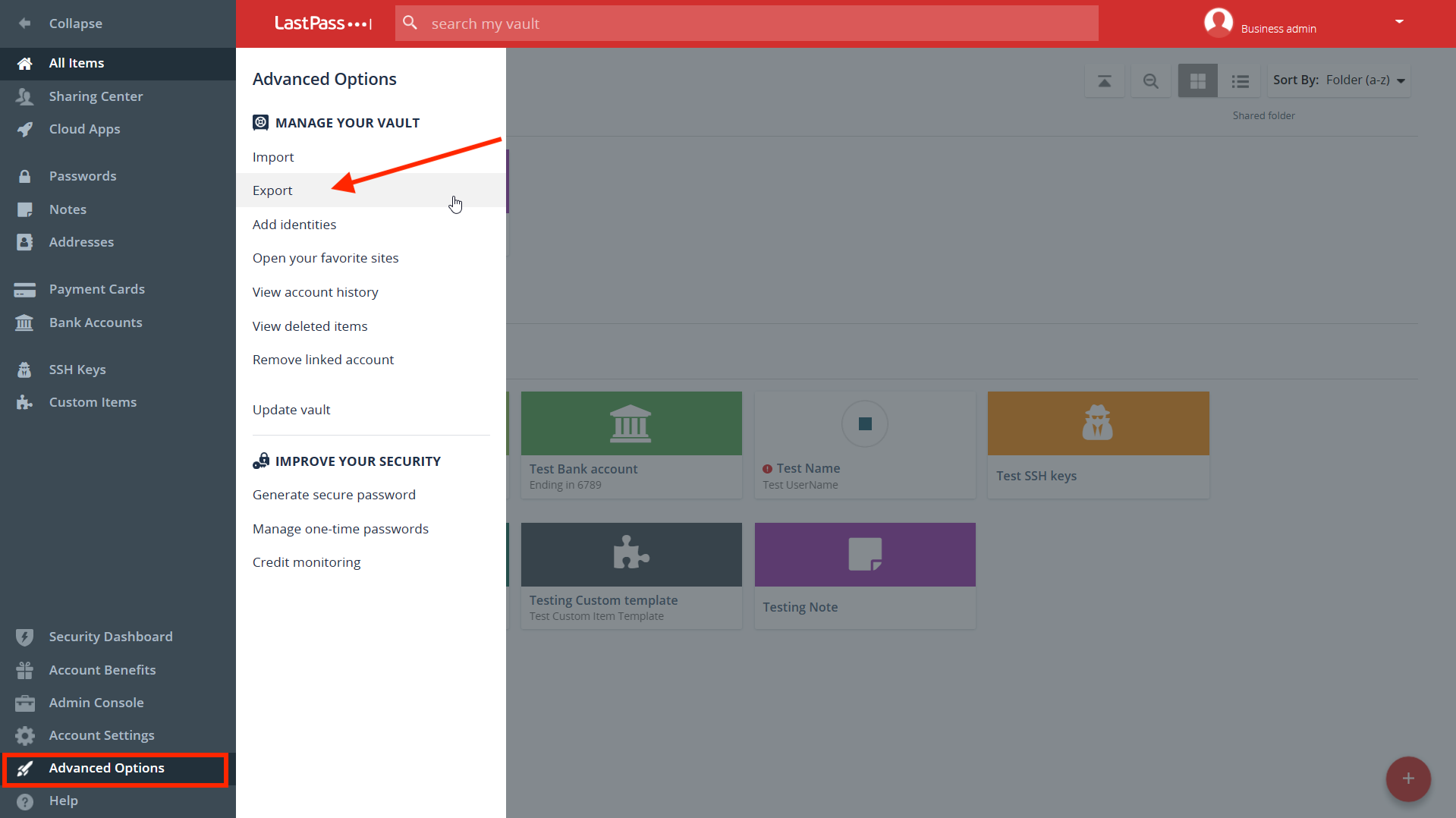Click the Sharing Center person icon
This screenshot has width=1456, height=818.
(25, 96)
